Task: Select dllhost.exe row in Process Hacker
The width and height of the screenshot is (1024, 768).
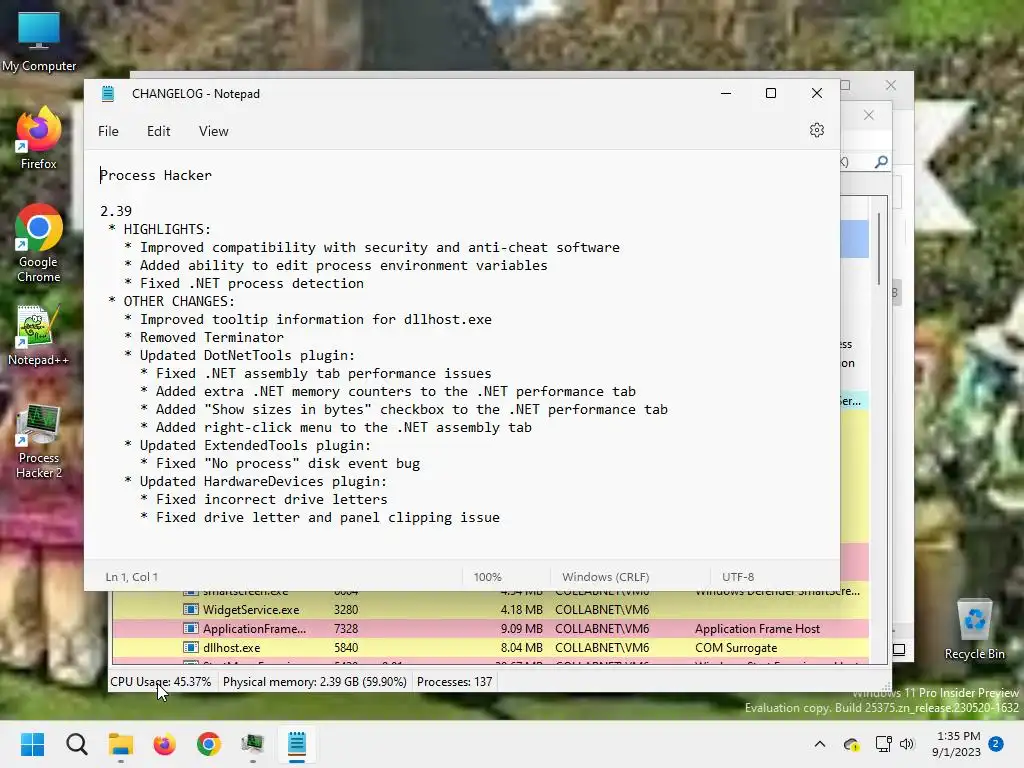Action: (x=490, y=648)
